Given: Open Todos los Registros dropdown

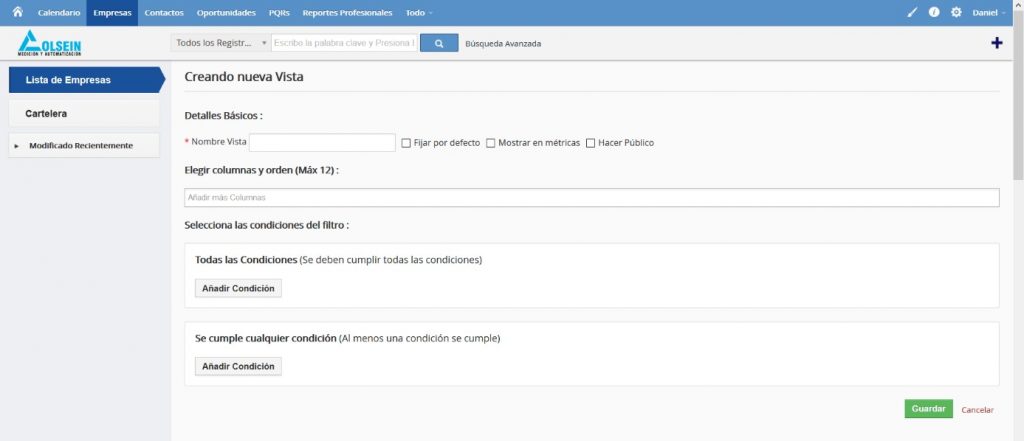Looking at the screenshot, I should tap(220, 43).
